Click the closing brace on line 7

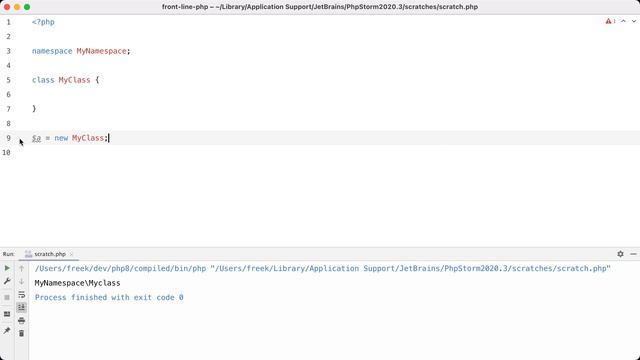pyautogui.click(x=34, y=109)
